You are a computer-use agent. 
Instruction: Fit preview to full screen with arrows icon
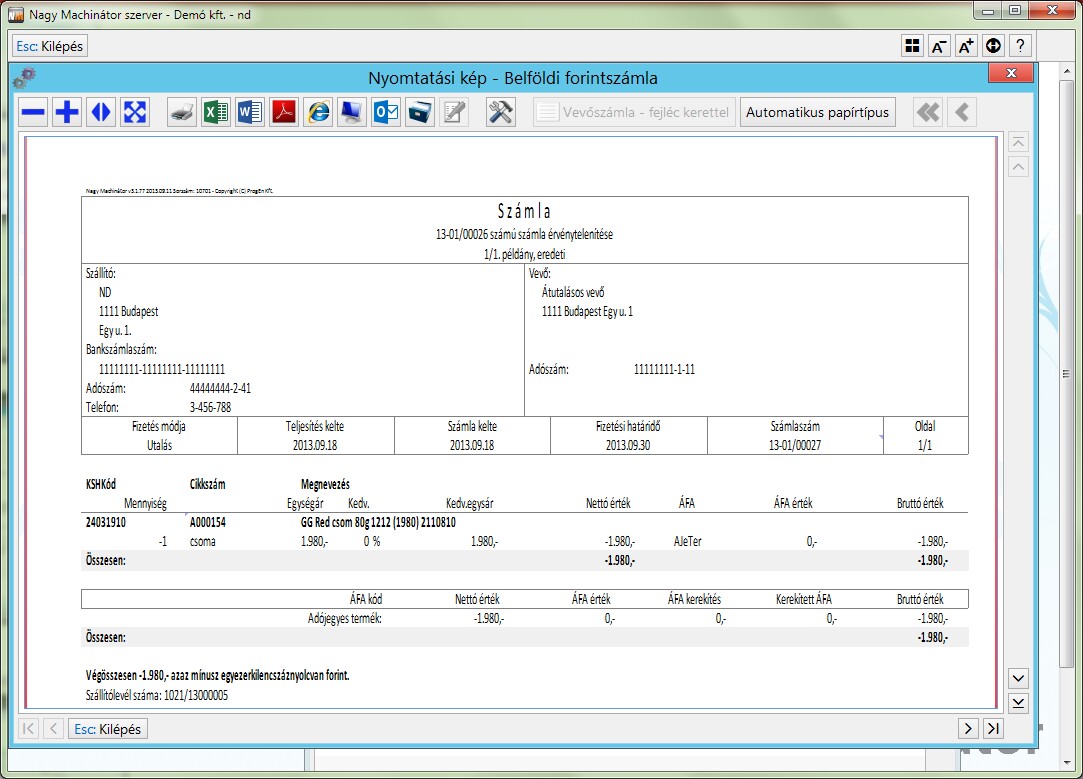tap(135, 113)
